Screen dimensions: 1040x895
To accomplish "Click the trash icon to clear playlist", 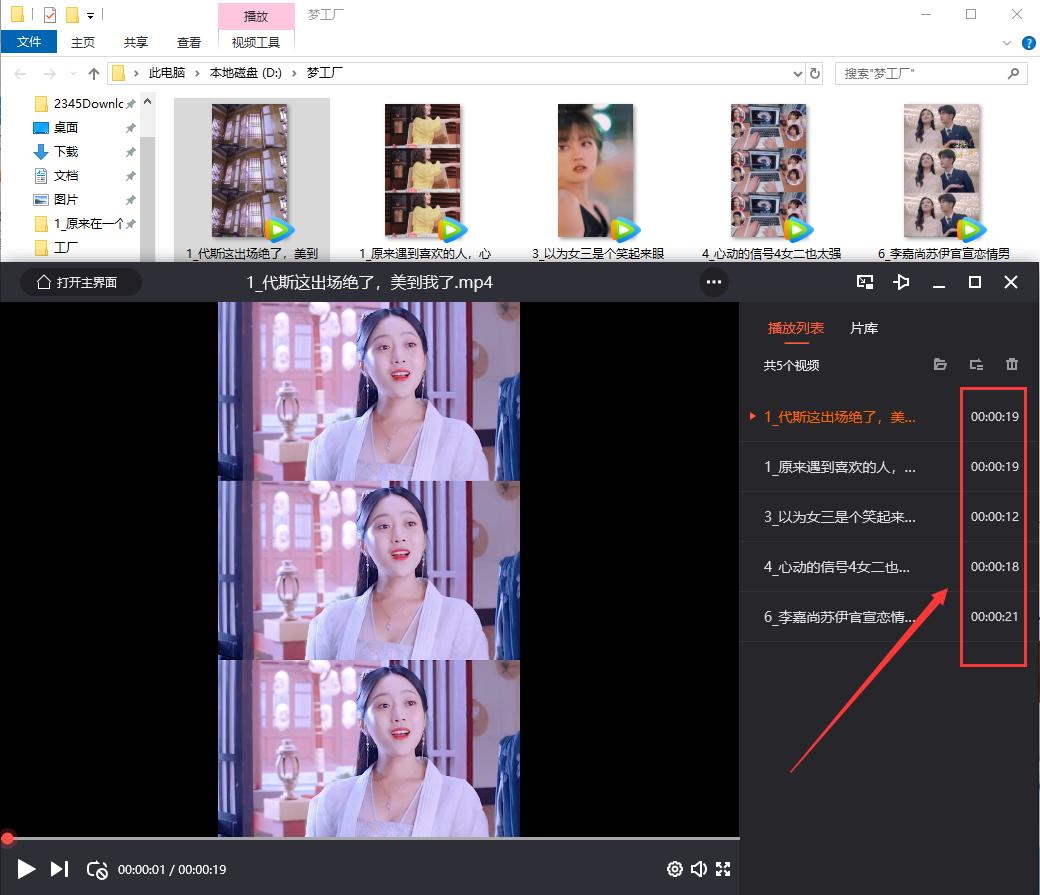I will 1011,365.
